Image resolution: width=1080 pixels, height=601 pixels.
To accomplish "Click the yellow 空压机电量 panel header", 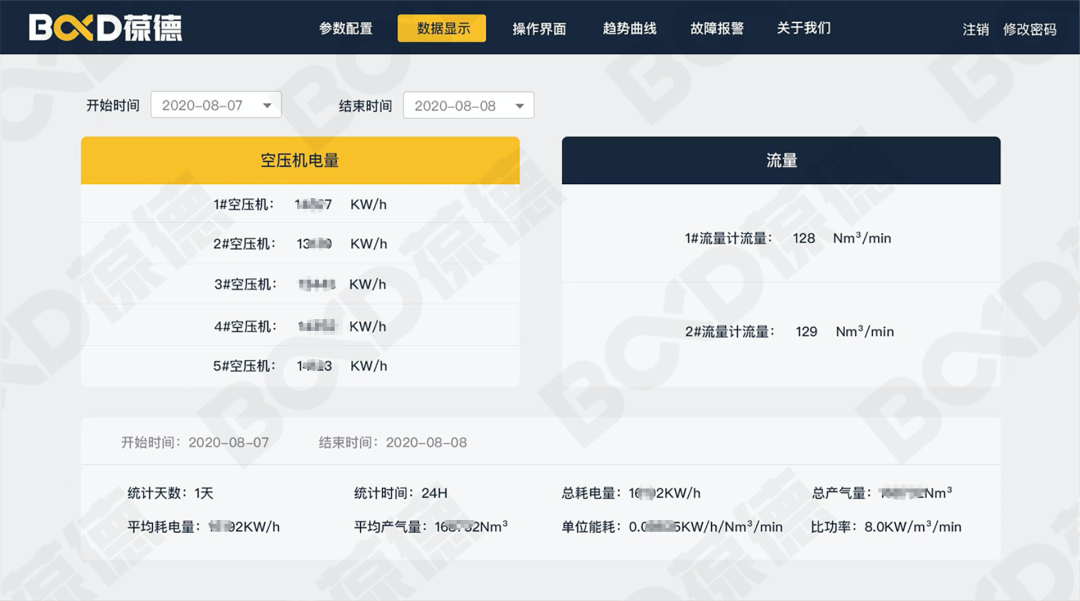I will (x=300, y=160).
